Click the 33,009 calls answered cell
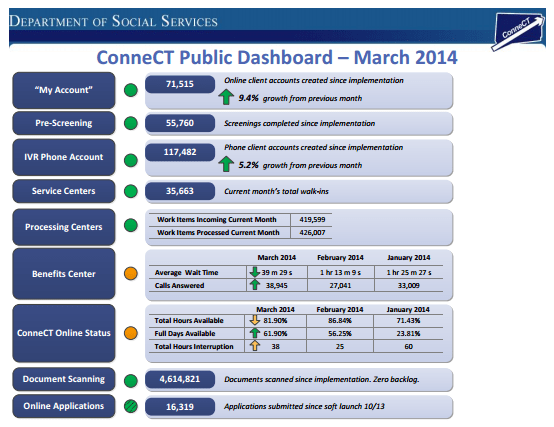The image size is (554, 427). click(408, 285)
